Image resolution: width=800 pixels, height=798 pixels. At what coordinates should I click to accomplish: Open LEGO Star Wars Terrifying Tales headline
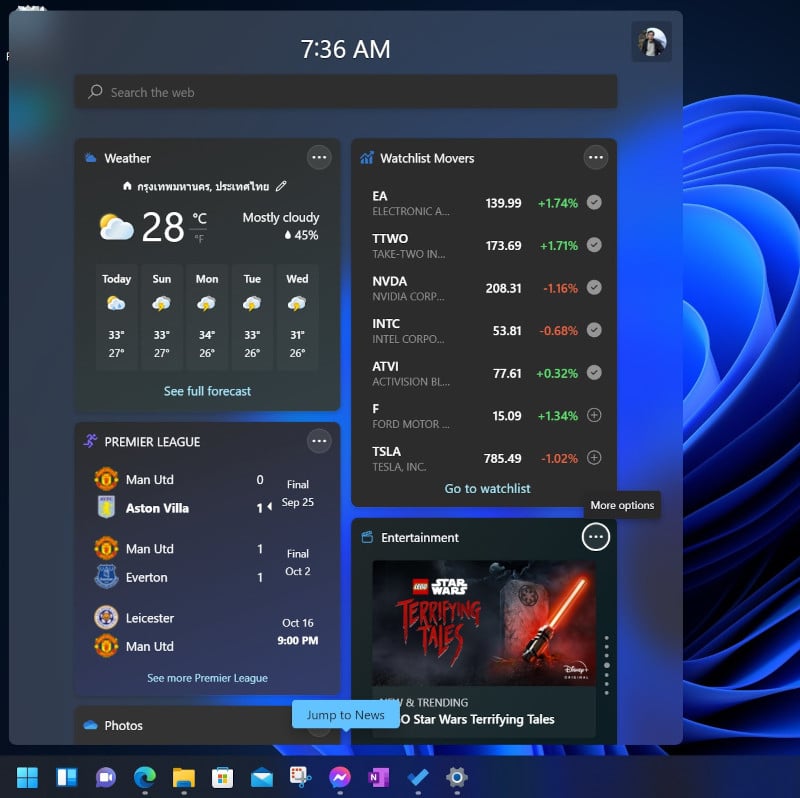click(477, 719)
